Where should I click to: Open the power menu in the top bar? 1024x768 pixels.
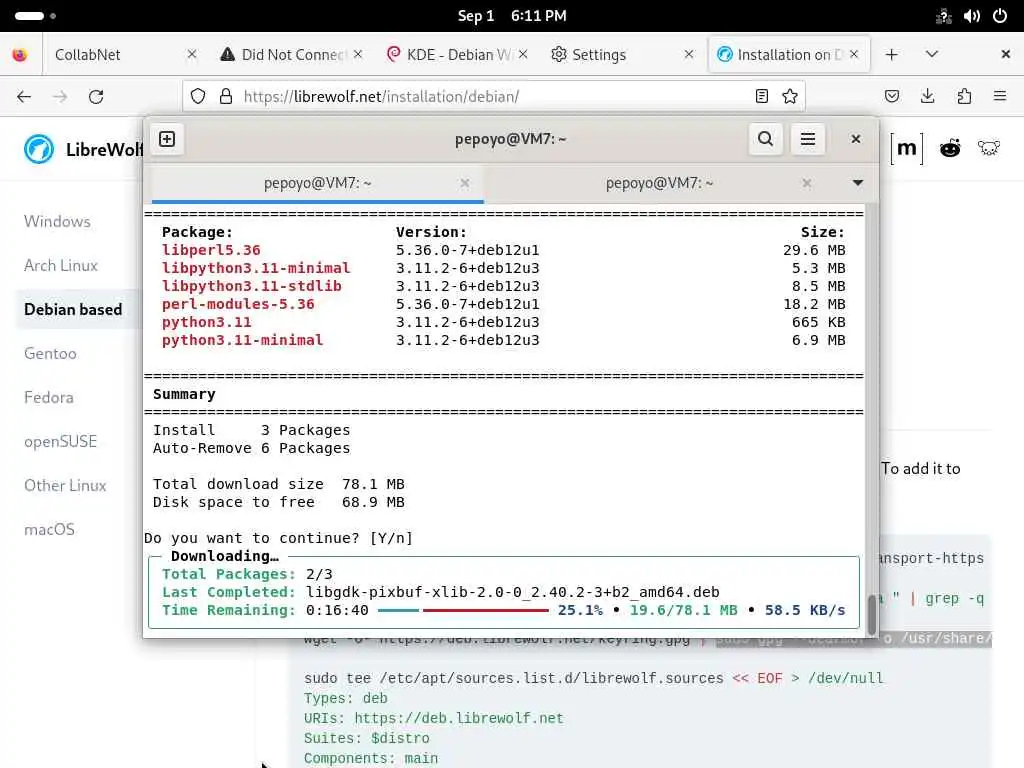point(1000,16)
